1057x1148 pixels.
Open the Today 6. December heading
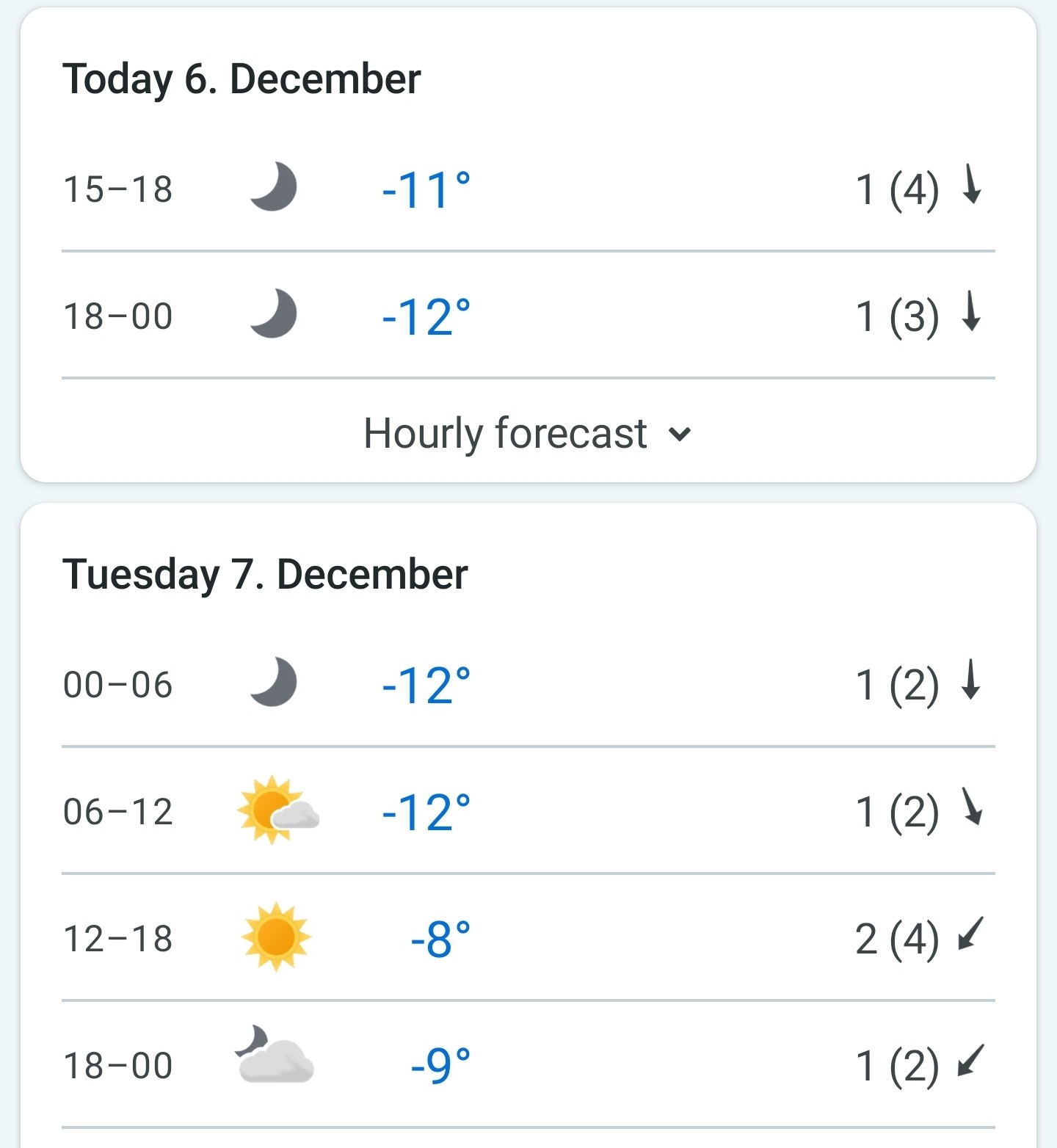pyautogui.click(x=241, y=79)
